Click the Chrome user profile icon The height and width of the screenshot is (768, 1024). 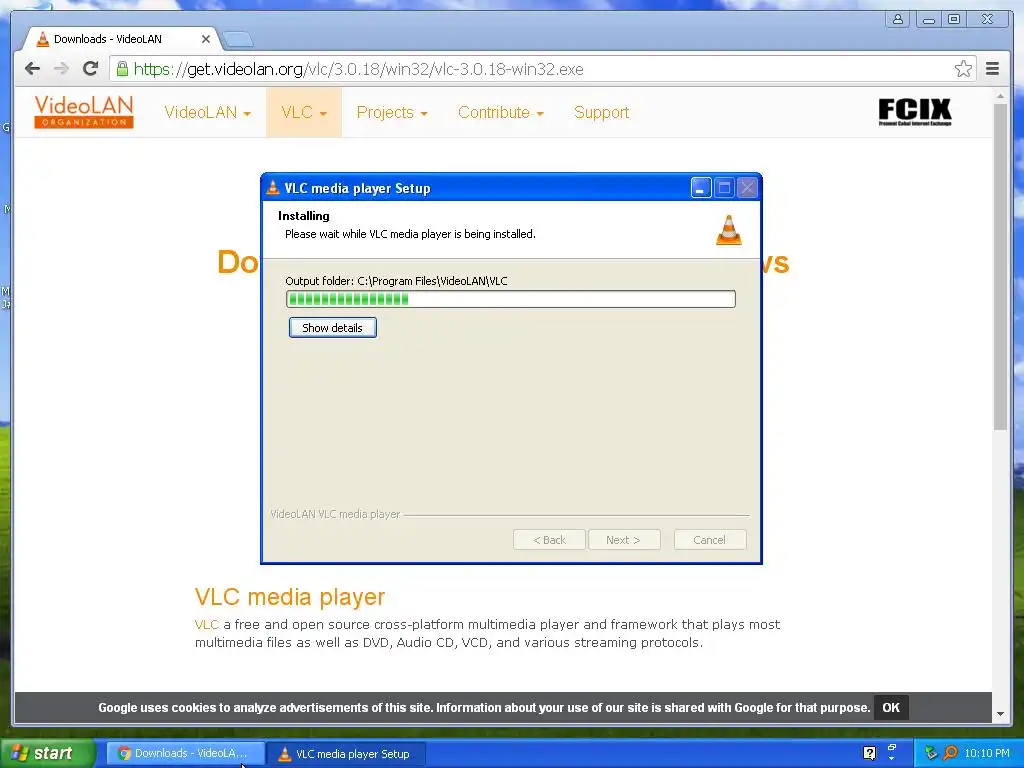pyautogui.click(x=898, y=19)
